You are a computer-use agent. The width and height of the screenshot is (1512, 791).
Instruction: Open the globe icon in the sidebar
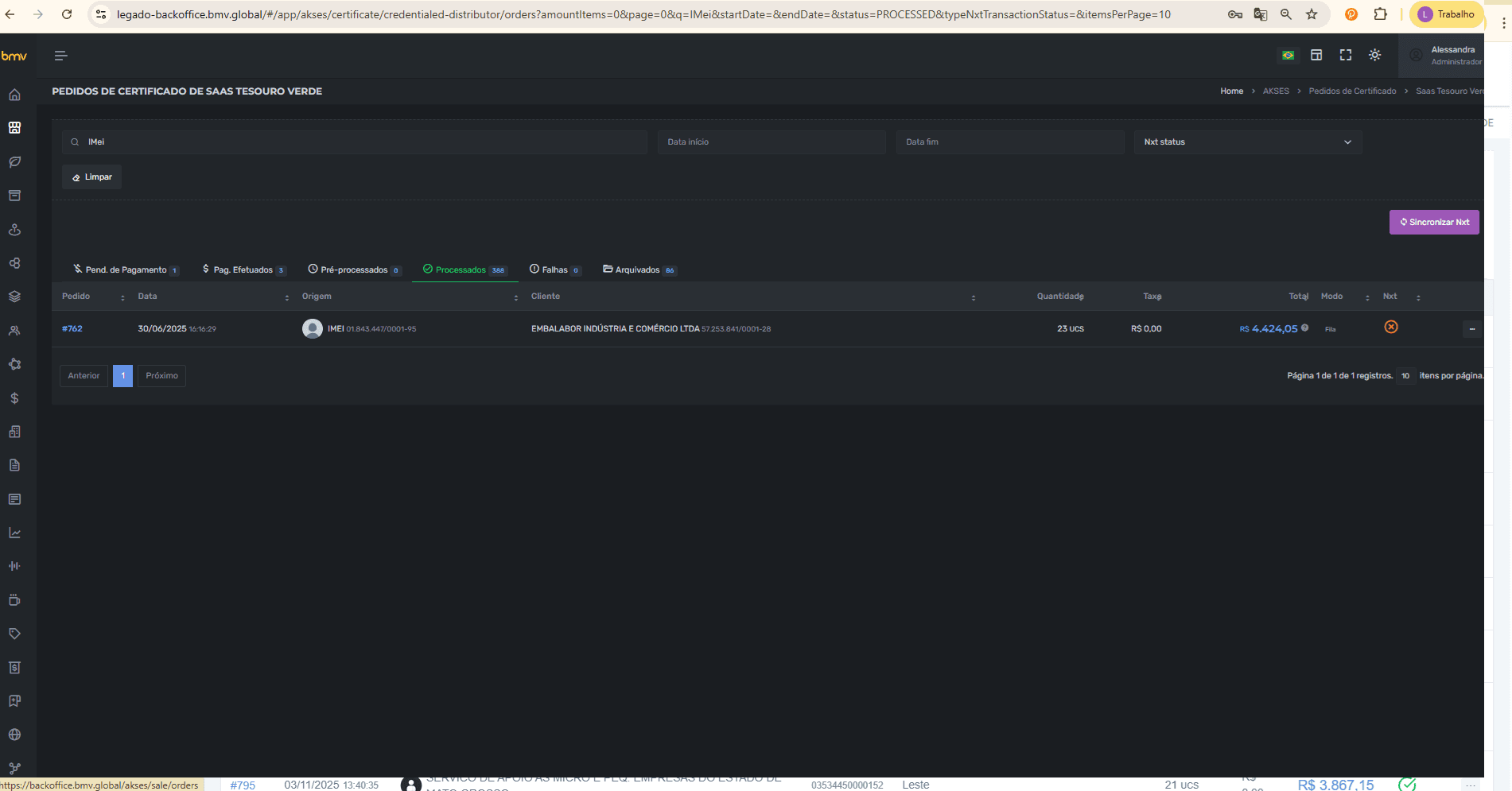[x=14, y=735]
